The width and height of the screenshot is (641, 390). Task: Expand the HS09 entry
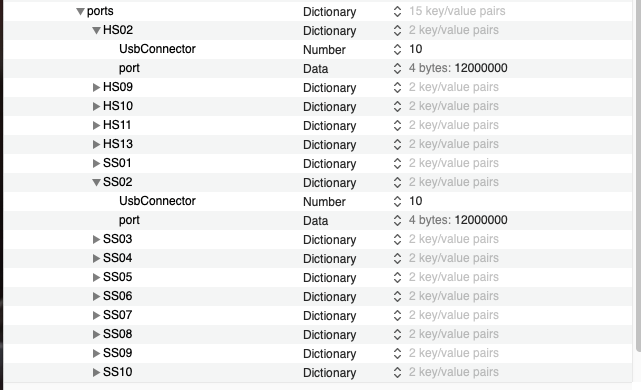tap(96, 87)
